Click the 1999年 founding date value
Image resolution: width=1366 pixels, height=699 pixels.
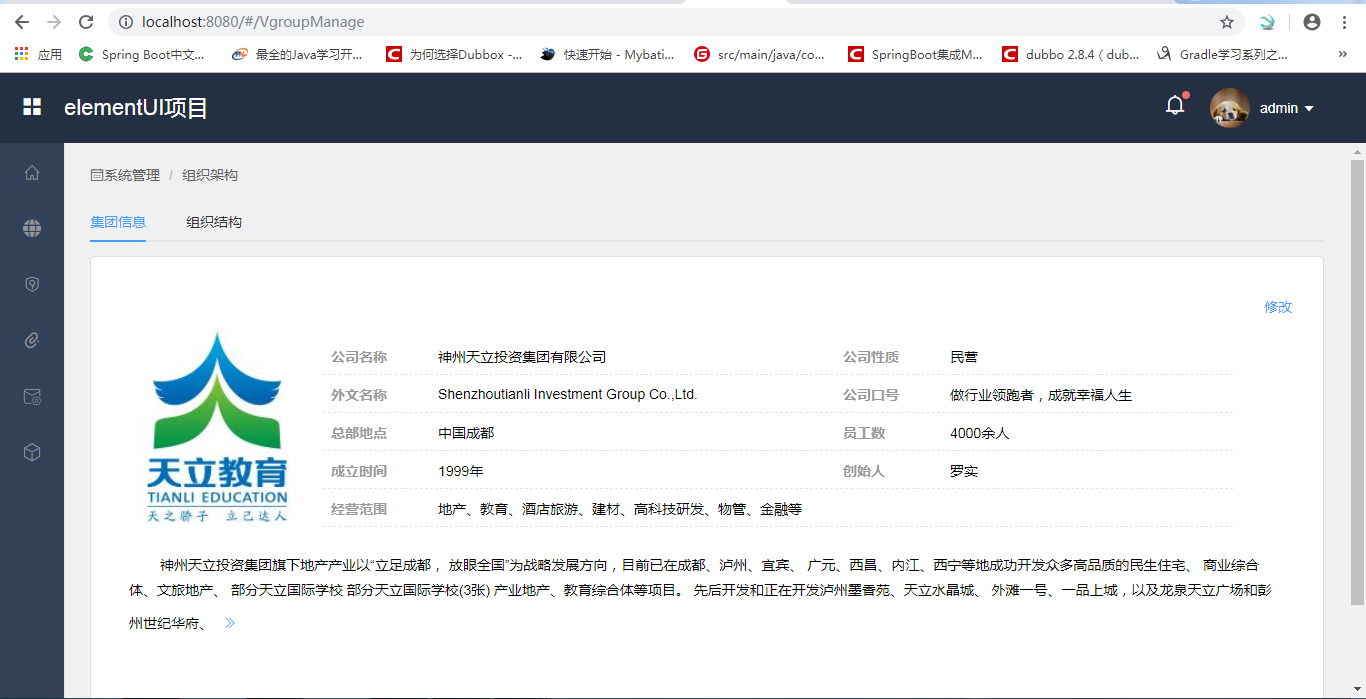pos(461,471)
